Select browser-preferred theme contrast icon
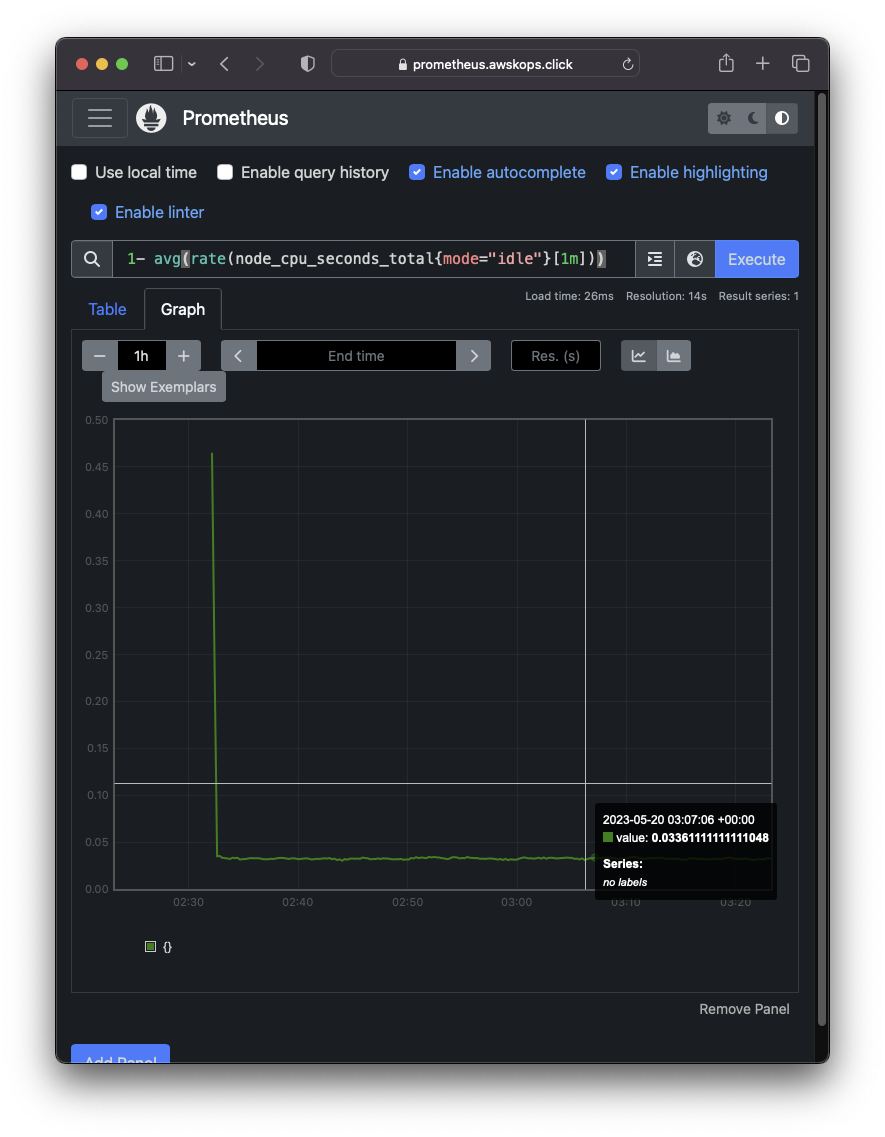This screenshot has height=1137, width=885. click(x=782, y=118)
